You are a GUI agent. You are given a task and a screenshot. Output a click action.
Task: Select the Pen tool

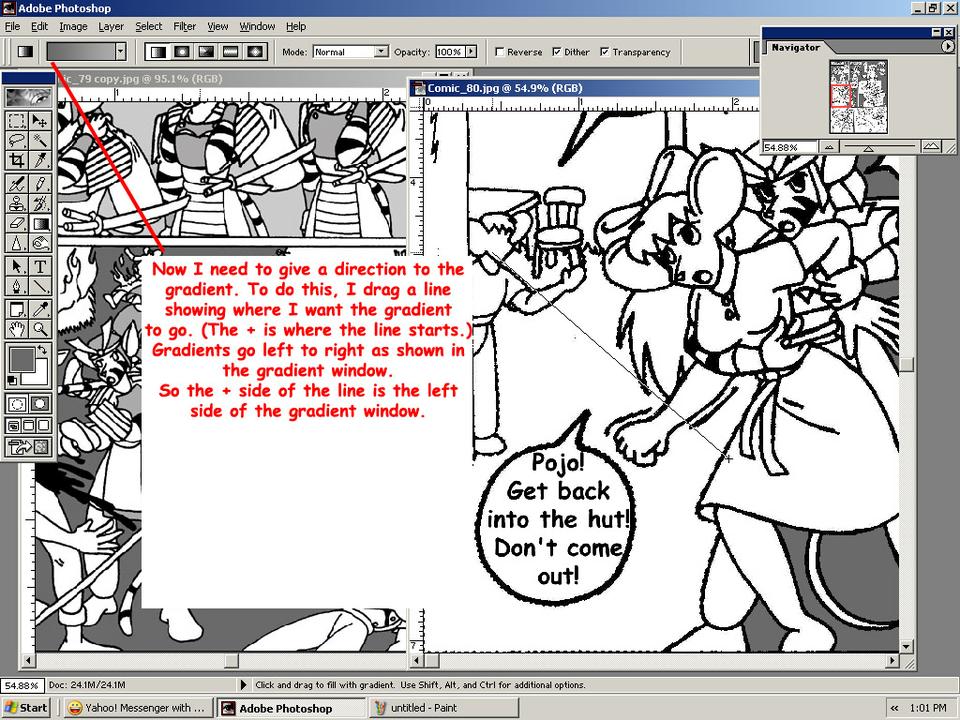click(x=17, y=286)
